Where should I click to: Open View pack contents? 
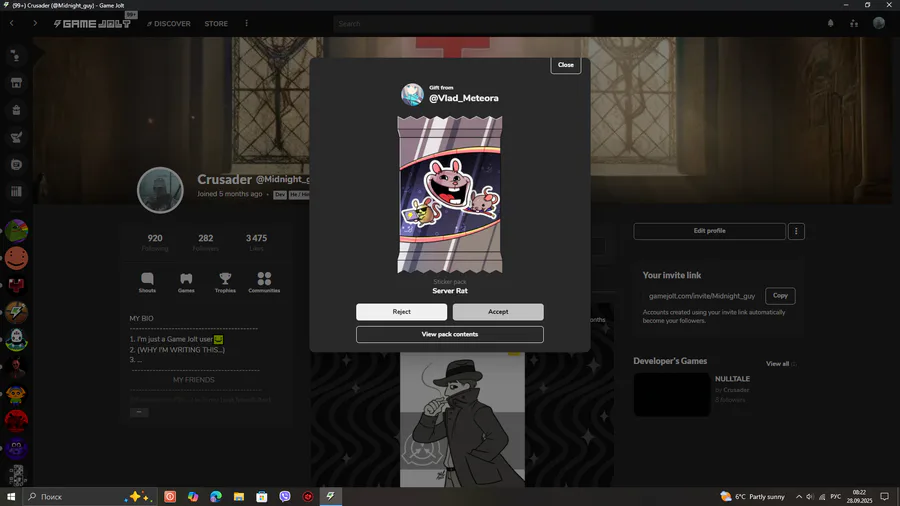click(449, 334)
